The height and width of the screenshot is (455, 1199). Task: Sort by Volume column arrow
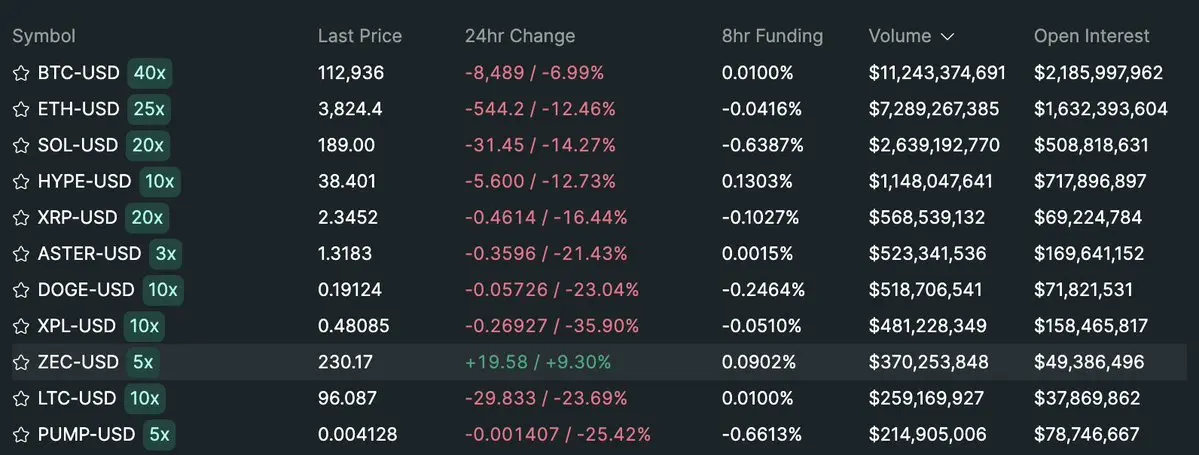coord(947,37)
